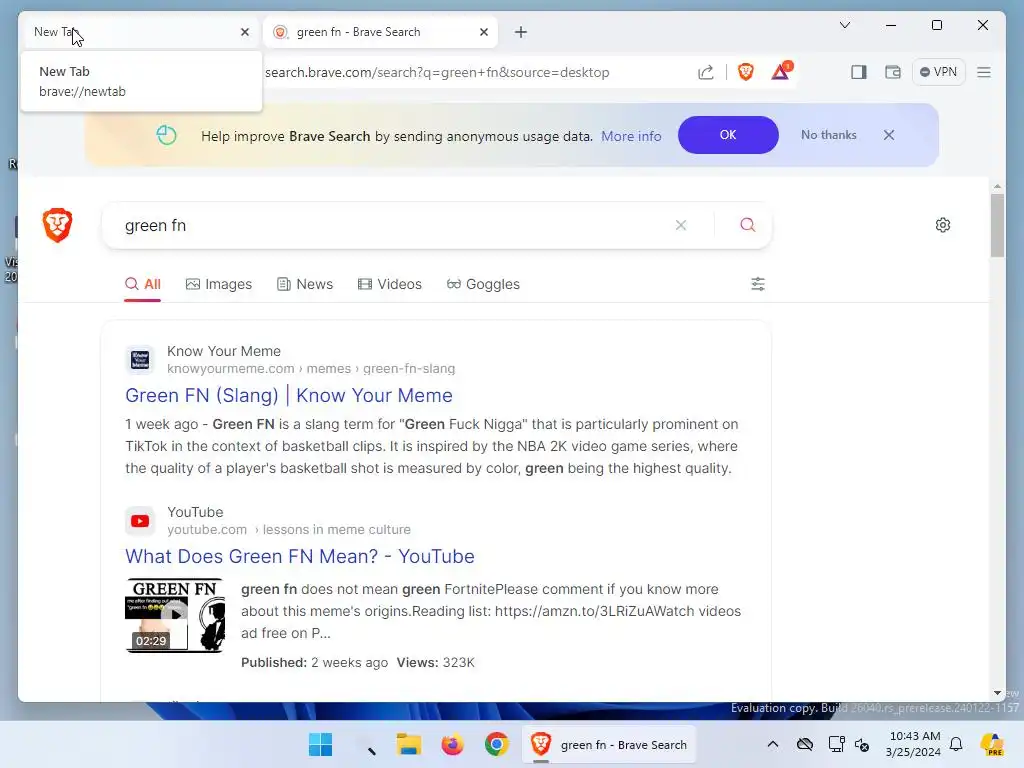Click the address bar URL
Image resolution: width=1024 pixels, height=768 pixels.
point(437,72)
